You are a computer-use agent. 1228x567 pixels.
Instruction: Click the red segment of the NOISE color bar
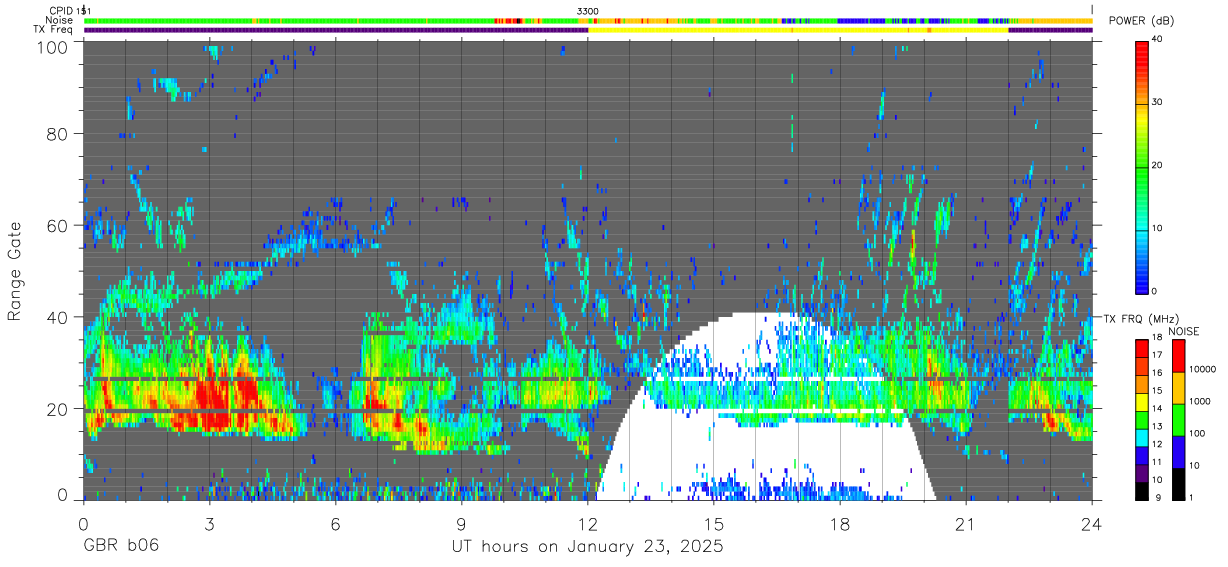1178,356
